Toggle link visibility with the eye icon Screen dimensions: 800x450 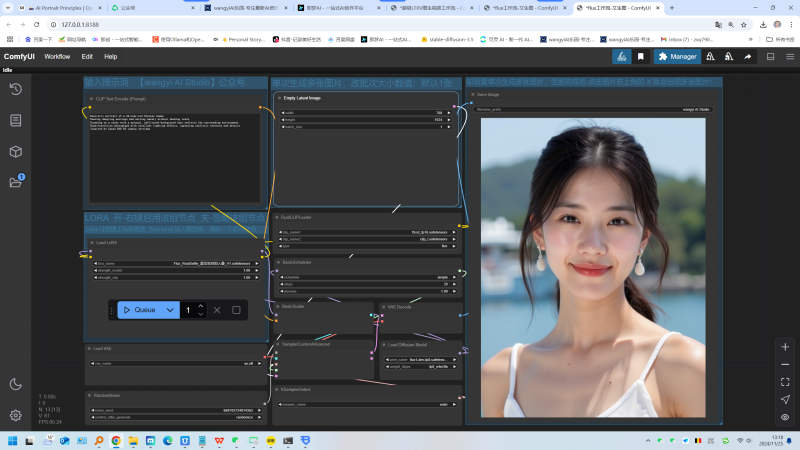pyautogui.click(x=785, y=416)
